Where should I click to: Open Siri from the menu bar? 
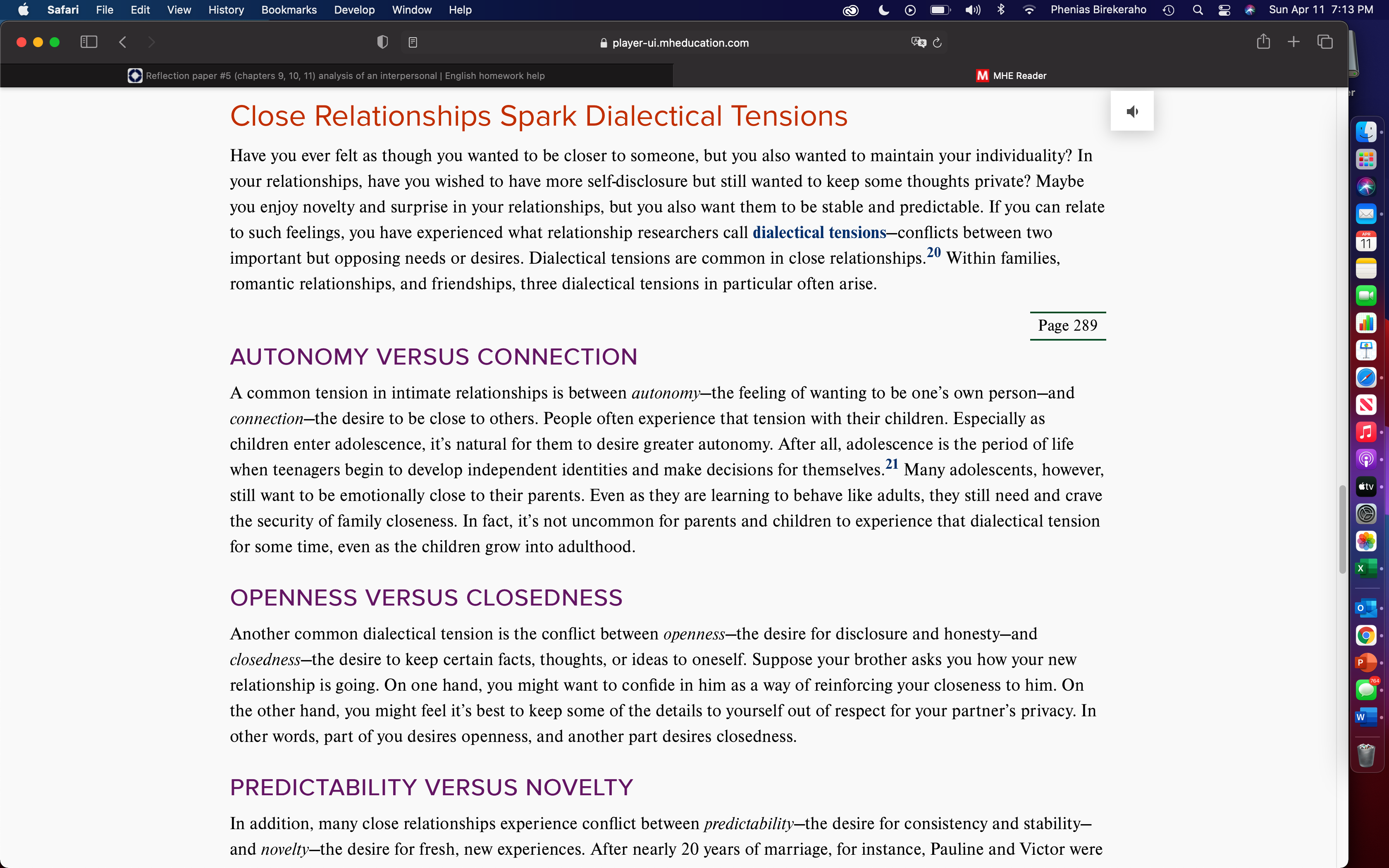click(x=1250, y=10)
